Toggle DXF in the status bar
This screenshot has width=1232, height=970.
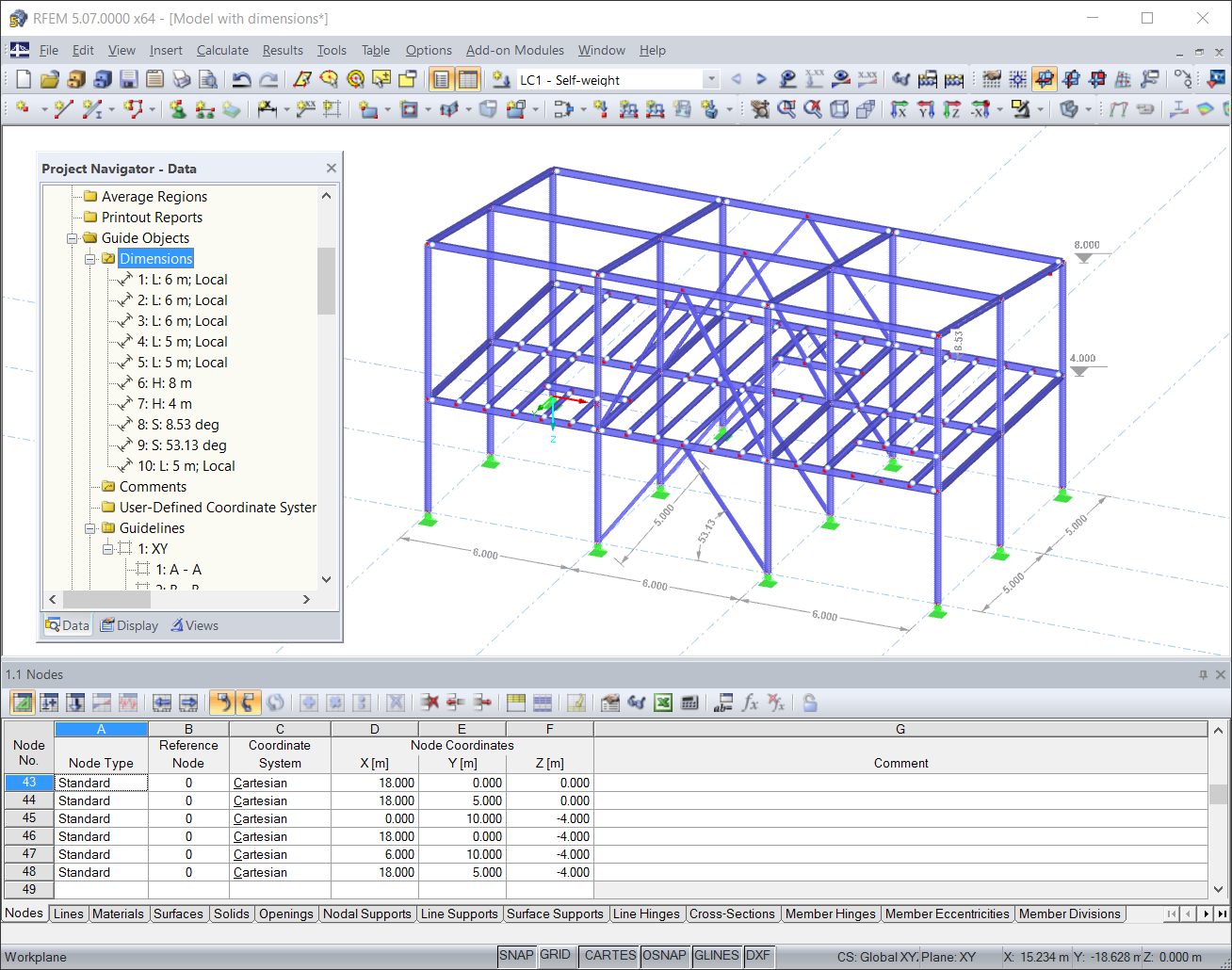pos(758,956)
